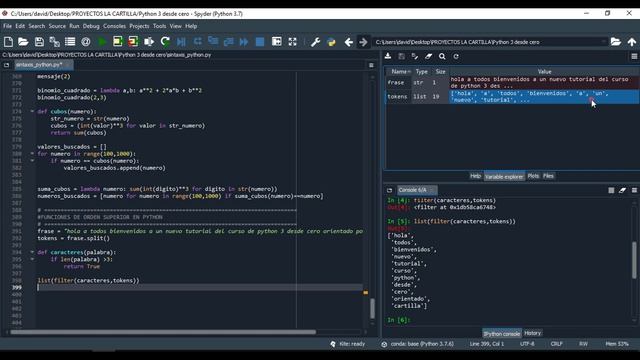Change to the parent directory
This screenshot has width=640, height=360.
632,42
